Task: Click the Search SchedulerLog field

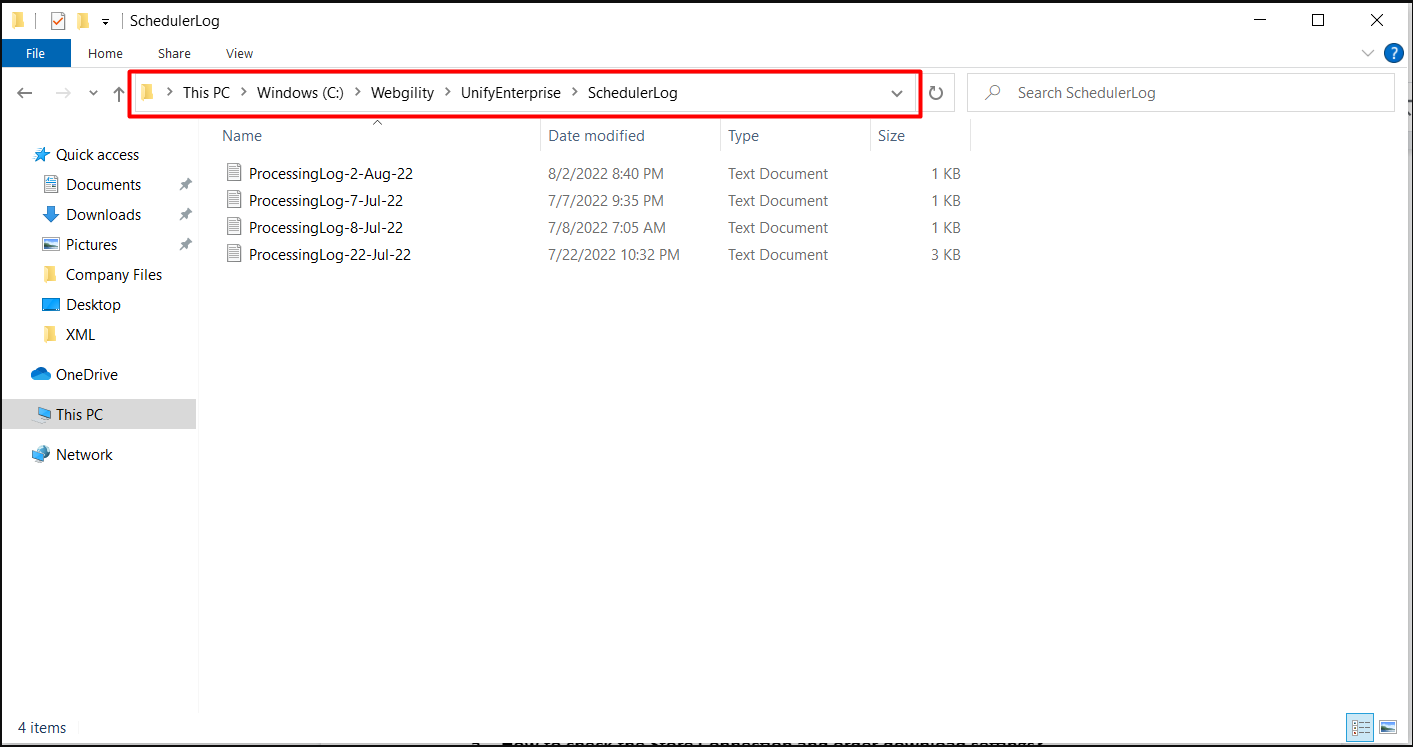Action: pyautogui.click(x=1190, y=93)
